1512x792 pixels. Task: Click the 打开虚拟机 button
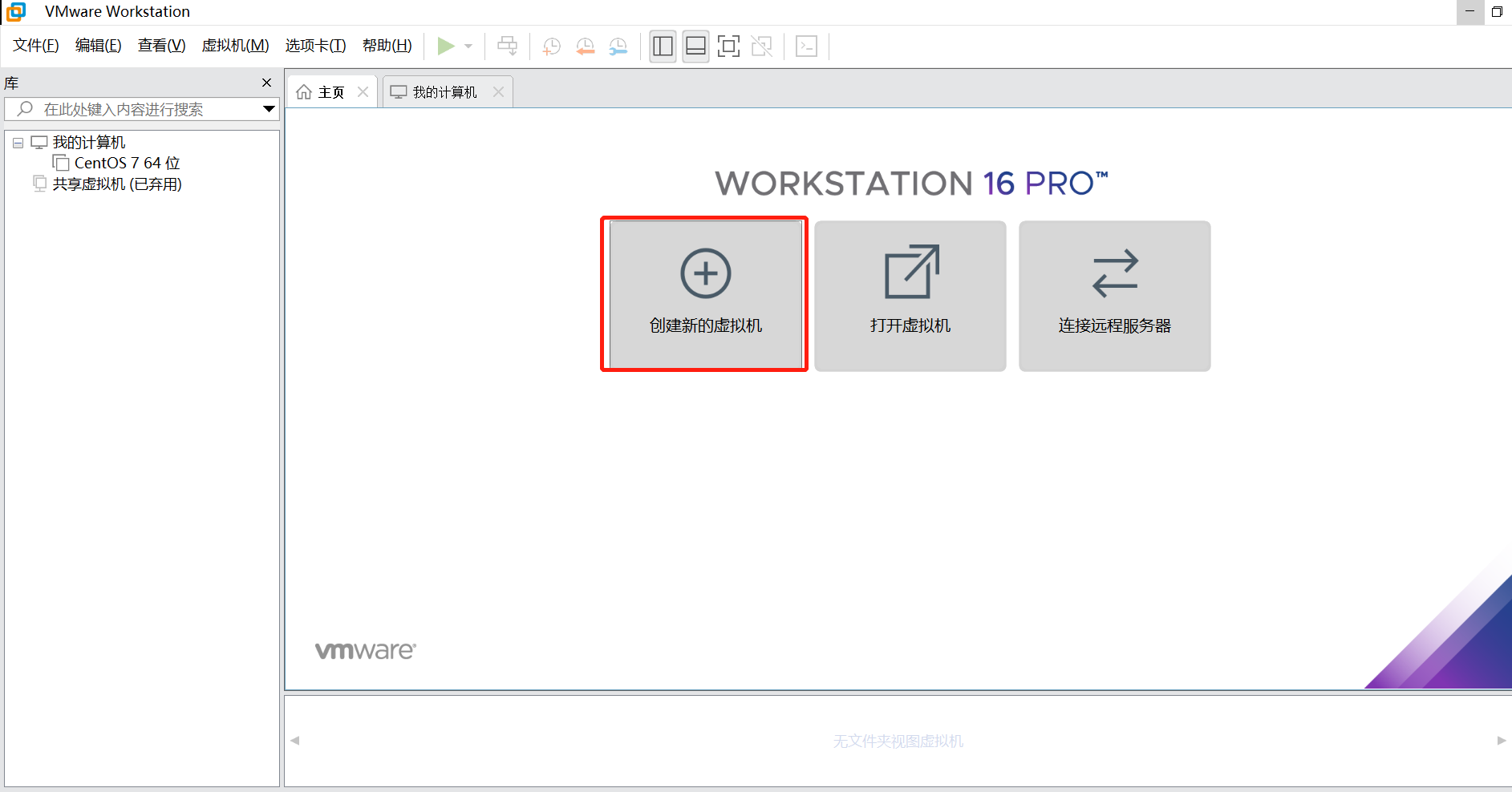click(910, 296)
